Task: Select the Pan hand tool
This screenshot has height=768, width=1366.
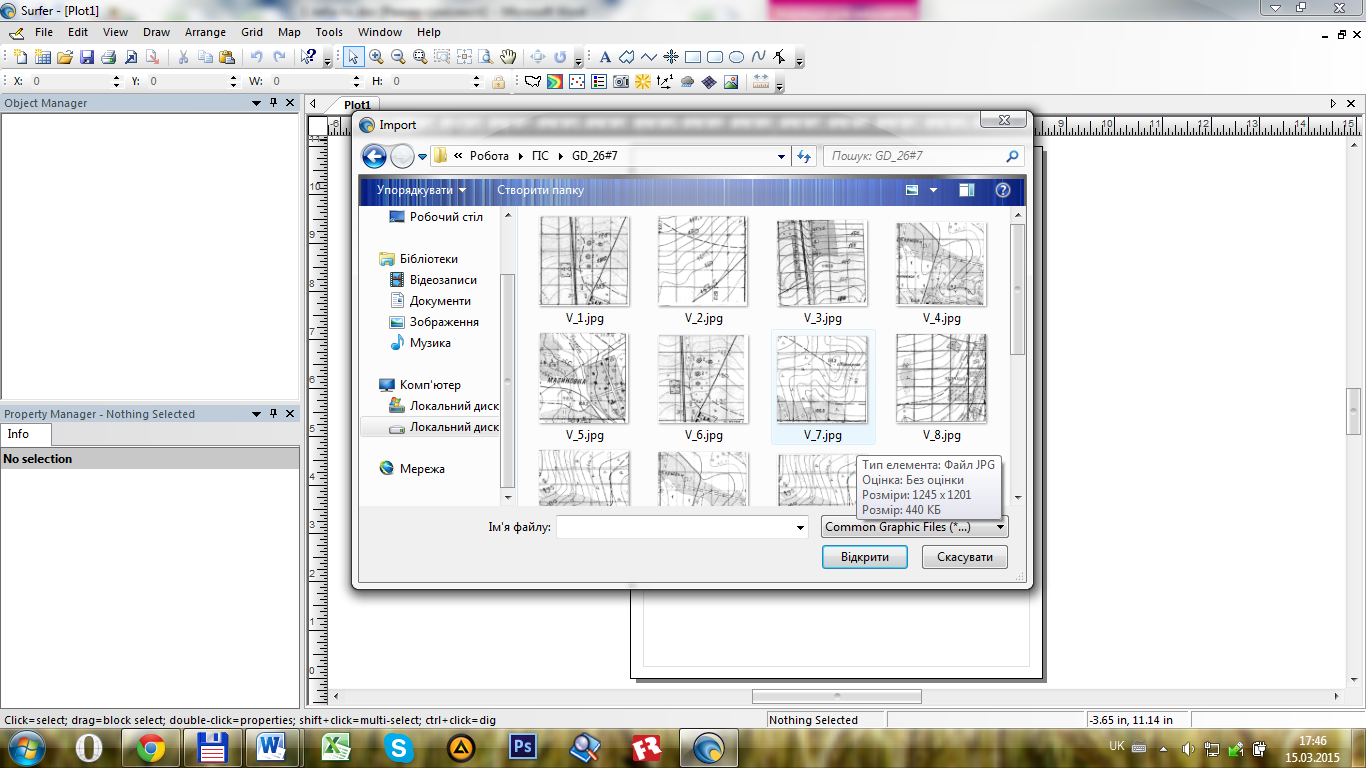Action: pyautogui.click(x=508, y=57)
